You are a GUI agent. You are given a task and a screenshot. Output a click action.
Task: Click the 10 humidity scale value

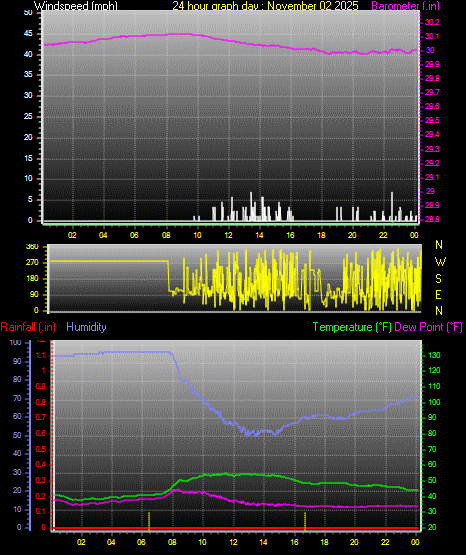click(x=17, y=509)
